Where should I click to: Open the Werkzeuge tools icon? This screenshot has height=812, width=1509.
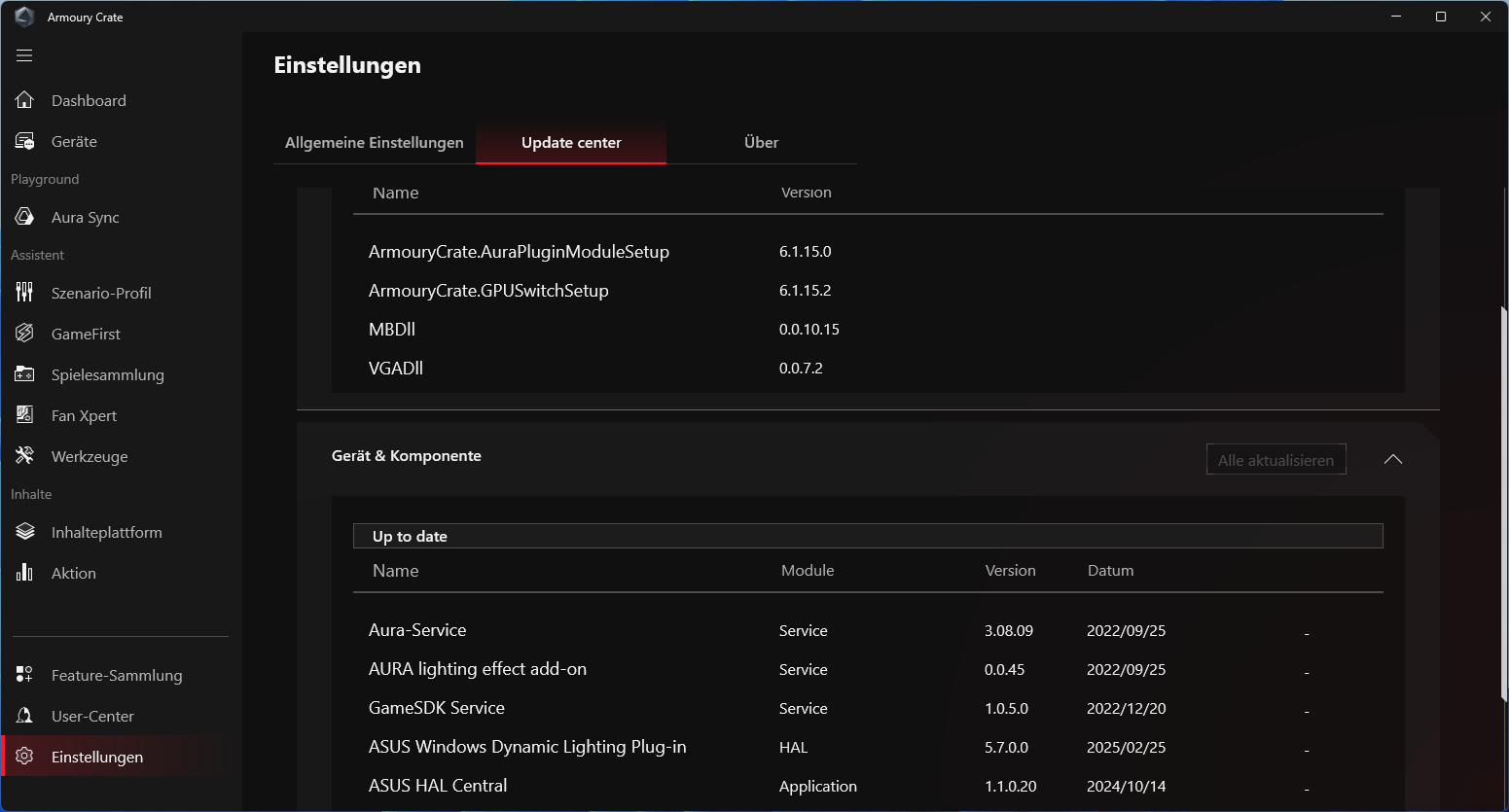pyautogui.click(x=25, y=456)
